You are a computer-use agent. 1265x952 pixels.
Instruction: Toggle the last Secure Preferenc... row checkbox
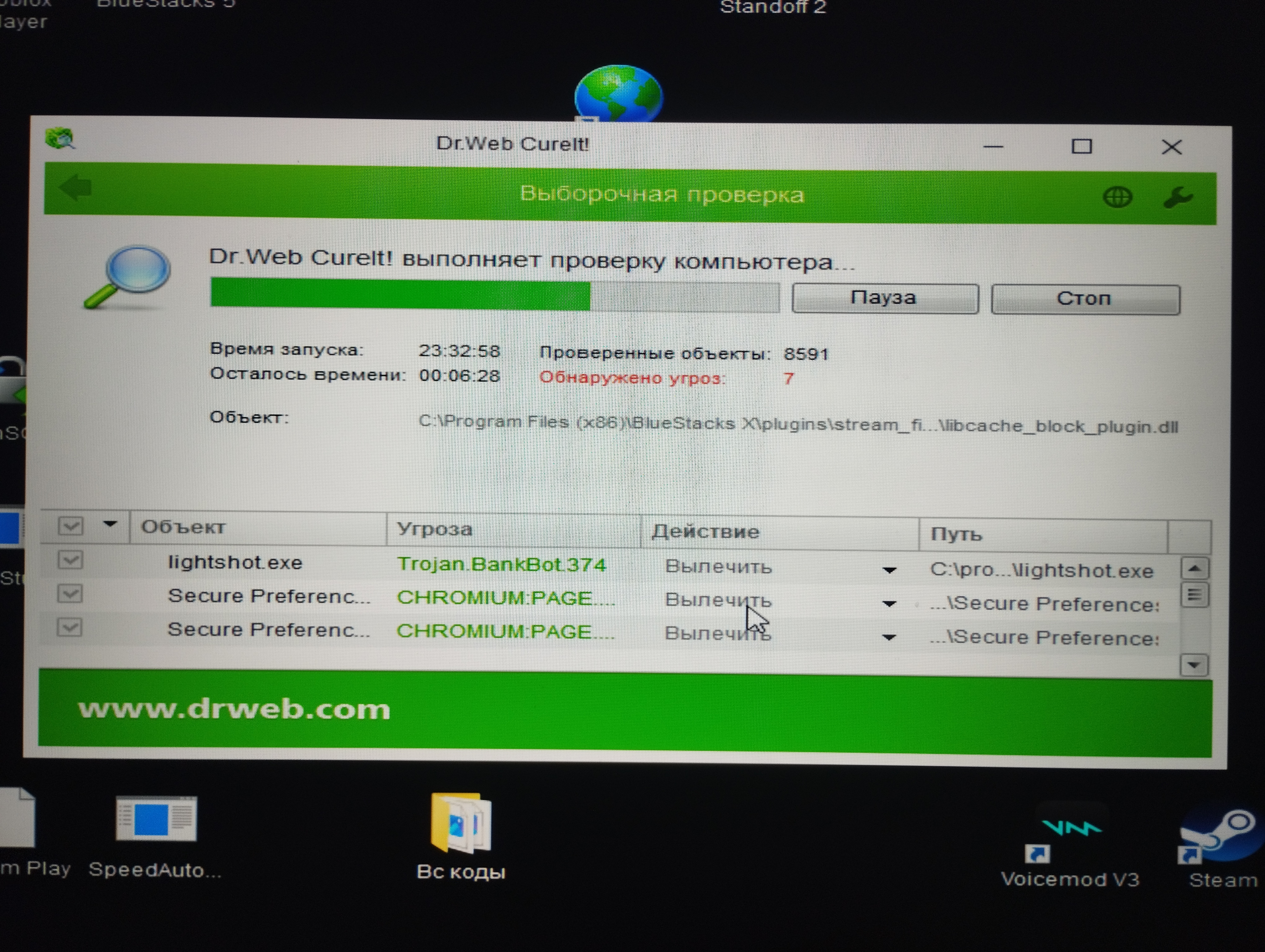click(x=70, y=628)
